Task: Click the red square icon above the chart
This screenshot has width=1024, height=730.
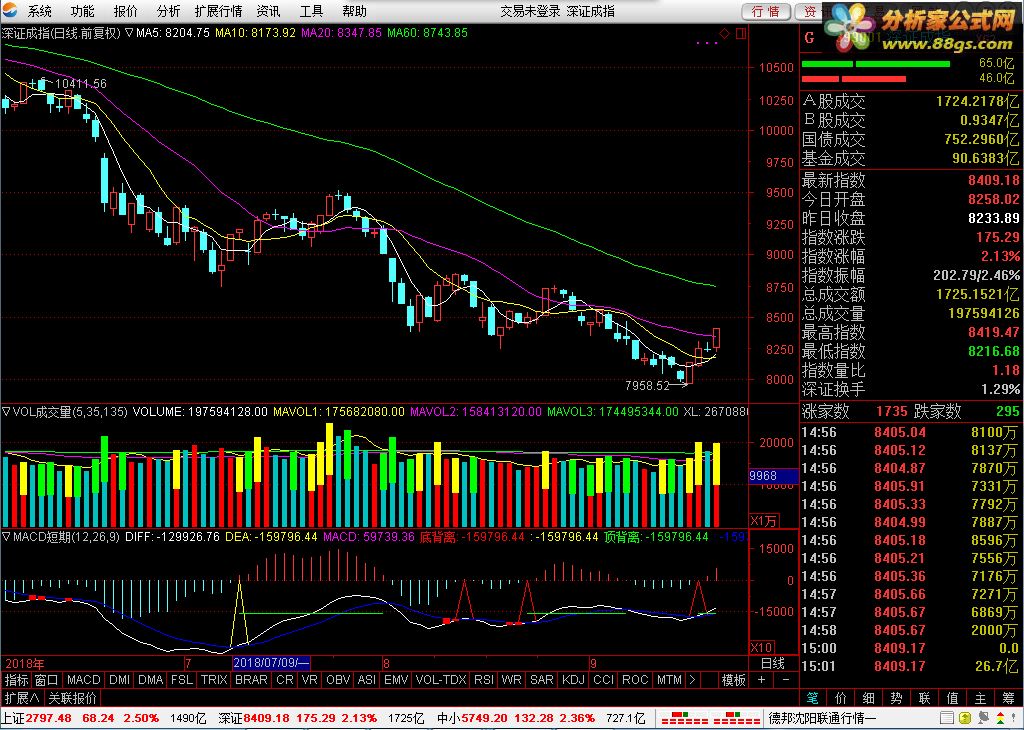Action: 740,33
